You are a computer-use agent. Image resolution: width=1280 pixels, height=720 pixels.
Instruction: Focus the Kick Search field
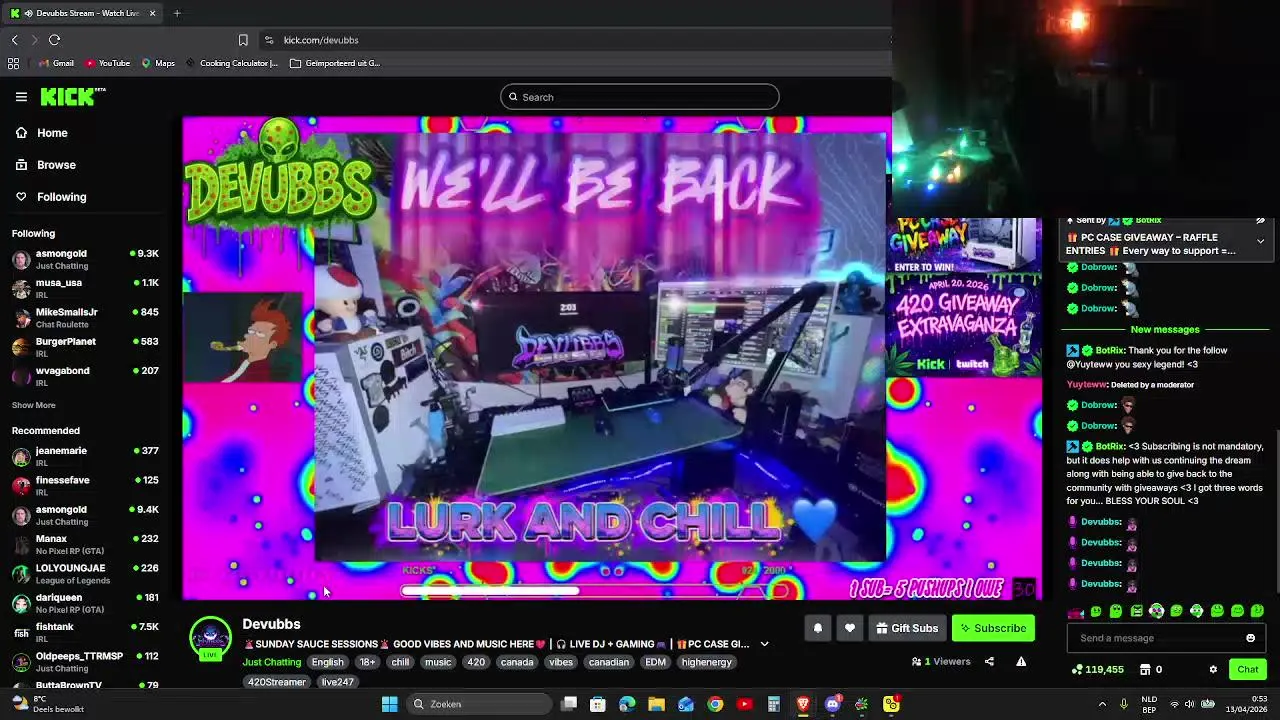[x=639, y=97]
